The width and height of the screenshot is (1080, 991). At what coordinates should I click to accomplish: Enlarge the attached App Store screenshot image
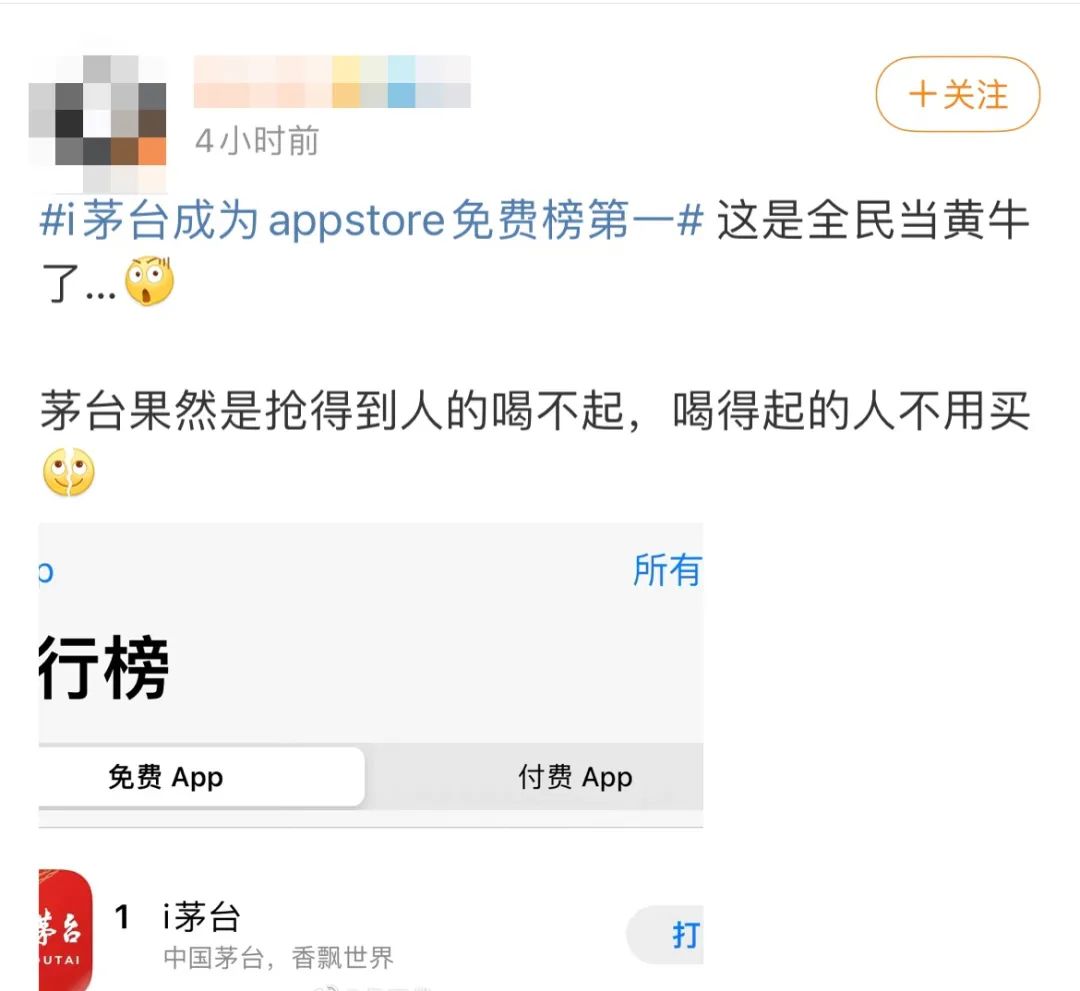point(371,756)
